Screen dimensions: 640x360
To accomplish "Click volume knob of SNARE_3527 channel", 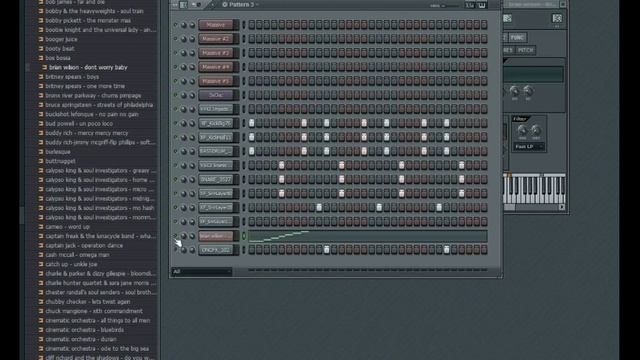I will point(192,180).
